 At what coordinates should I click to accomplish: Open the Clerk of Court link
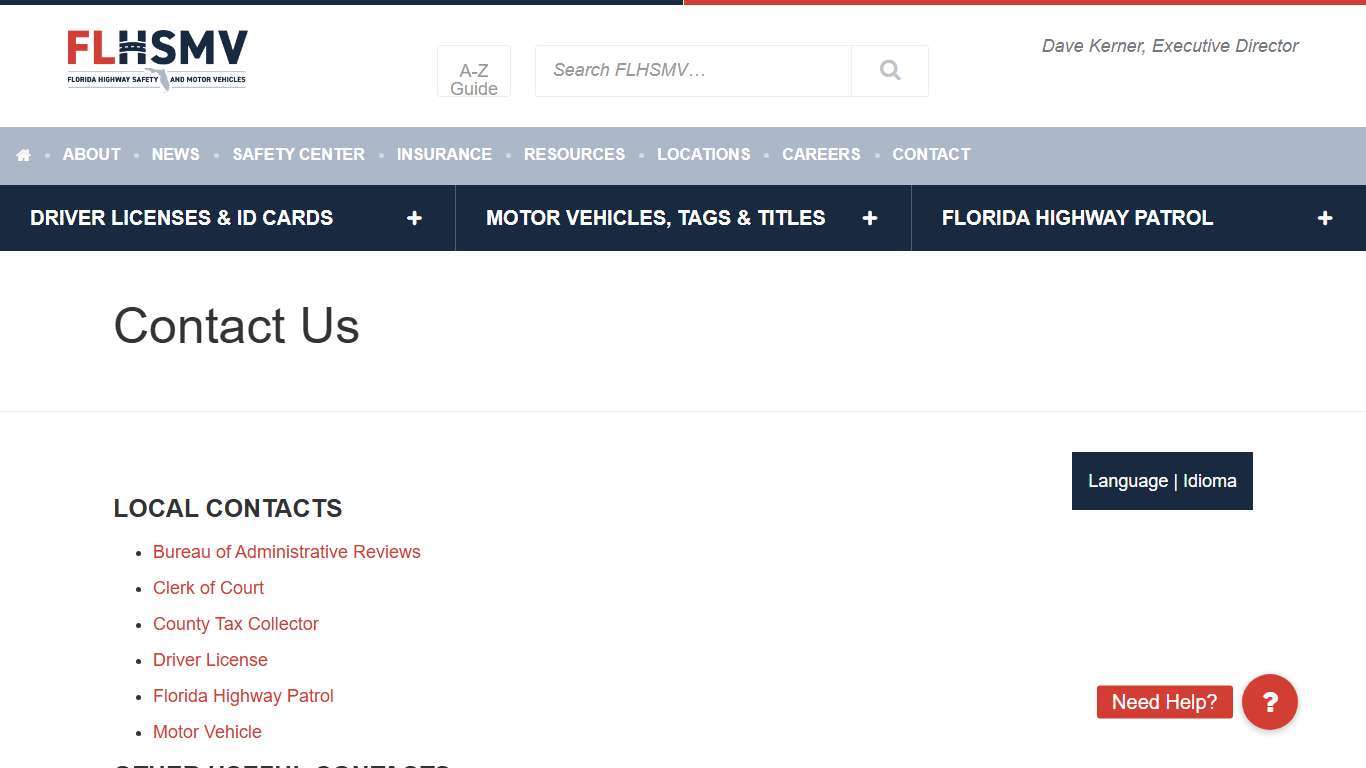pyautogui.click(x=208, y=588)
